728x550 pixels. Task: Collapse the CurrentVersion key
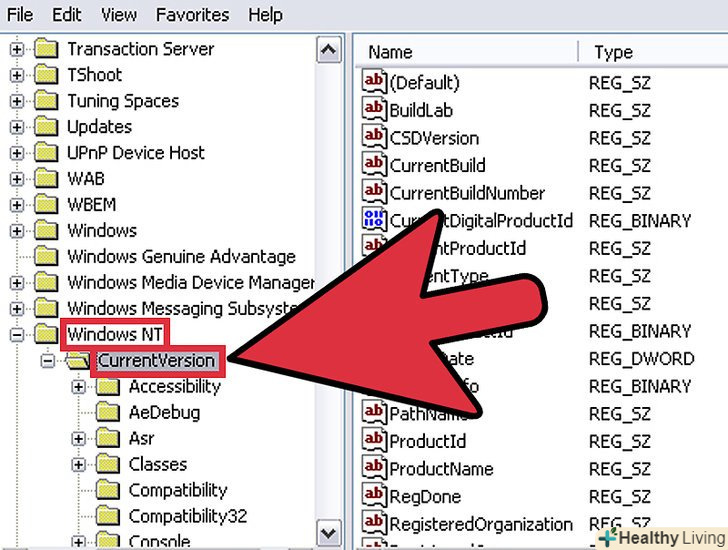(x=48, y=361)
